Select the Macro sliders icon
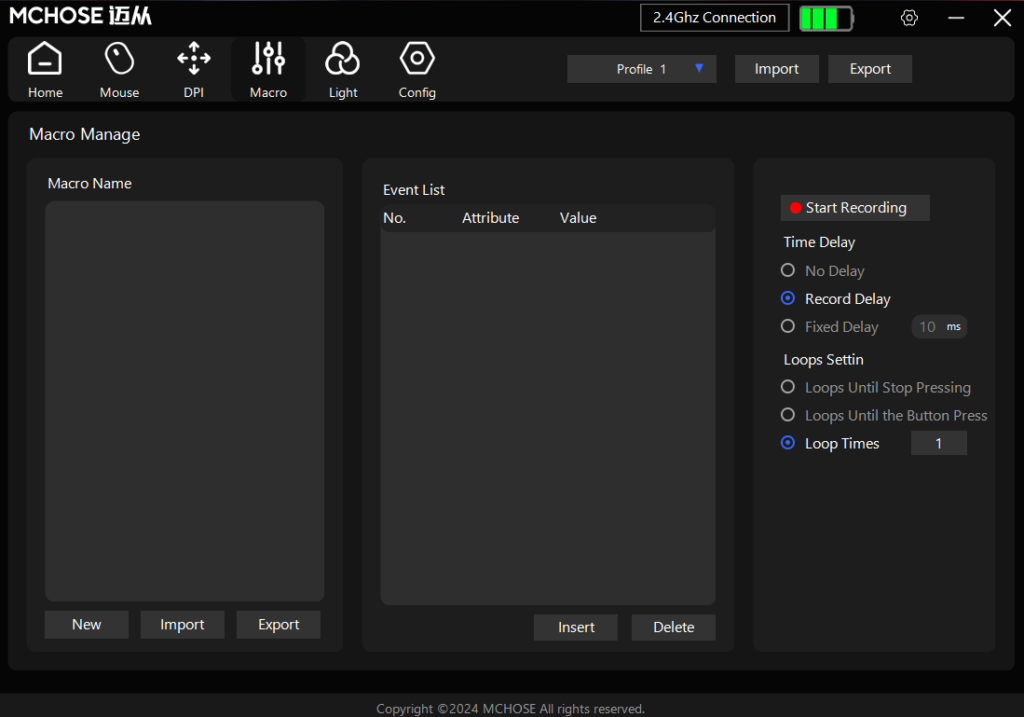Image resolution: width=1024 pixels, height=717 pixels. tap(268, 60)
